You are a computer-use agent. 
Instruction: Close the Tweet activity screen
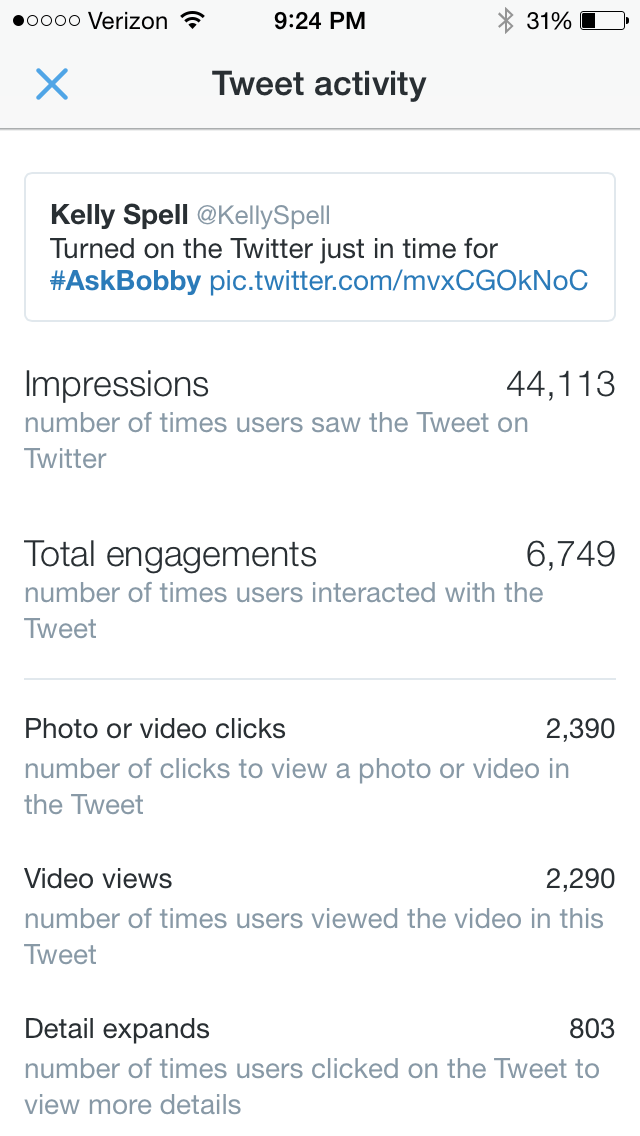52,84
